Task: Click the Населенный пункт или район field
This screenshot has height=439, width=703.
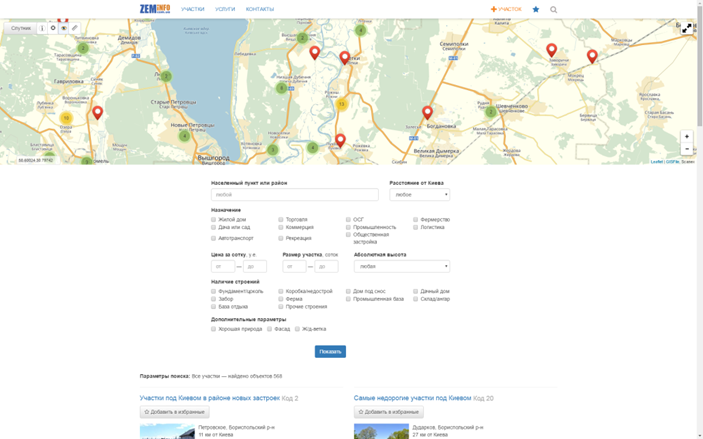Action: (294, 195)
